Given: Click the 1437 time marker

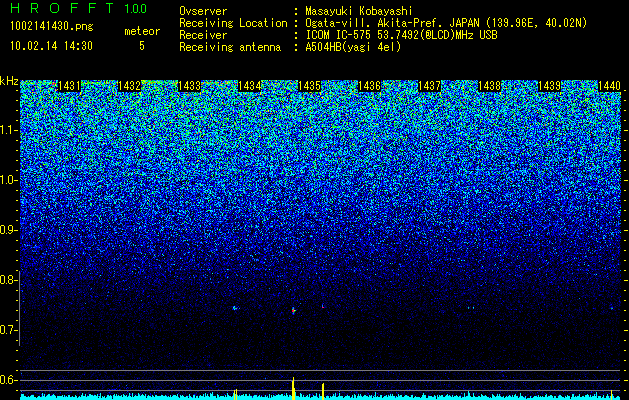Looking at the screenshot, I should (x=429, y=86).
